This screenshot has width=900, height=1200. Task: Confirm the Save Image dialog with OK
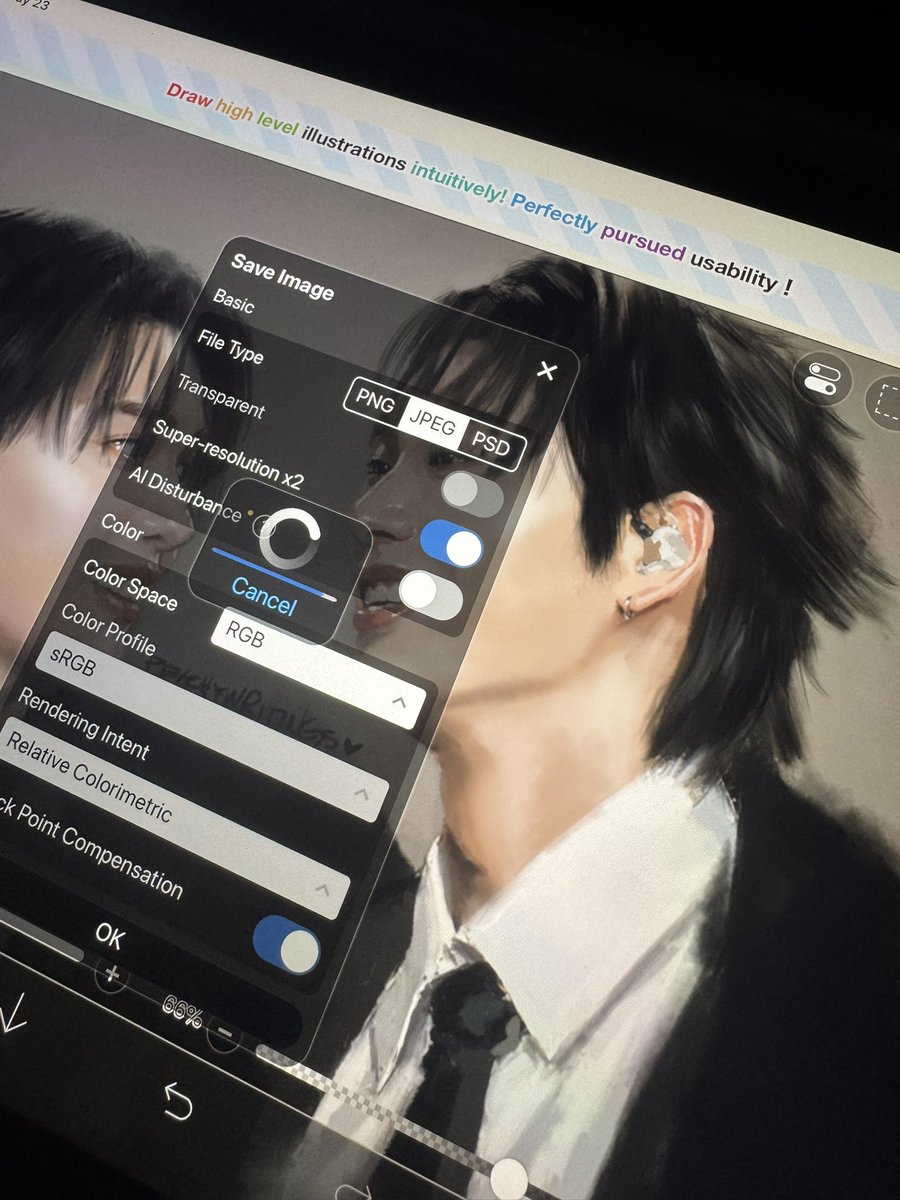coord(110,936)
